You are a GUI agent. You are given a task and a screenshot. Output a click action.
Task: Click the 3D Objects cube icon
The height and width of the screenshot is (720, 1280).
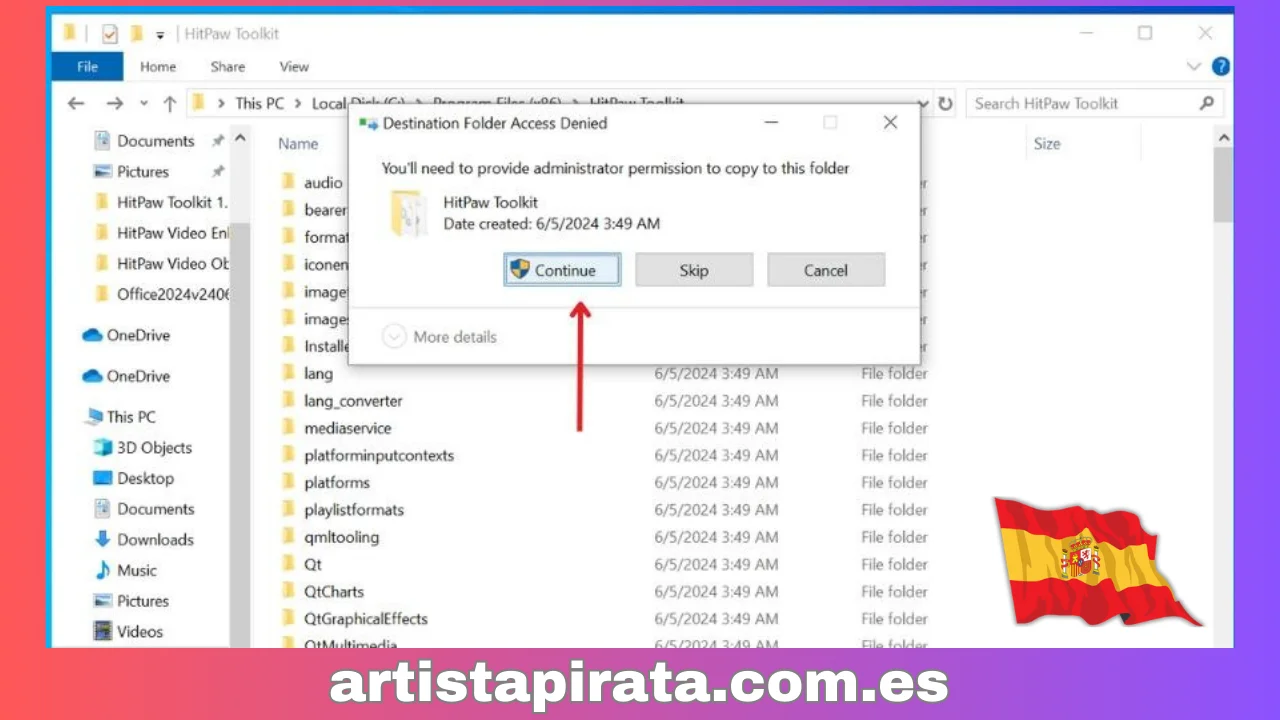click(x=102, y=448)
